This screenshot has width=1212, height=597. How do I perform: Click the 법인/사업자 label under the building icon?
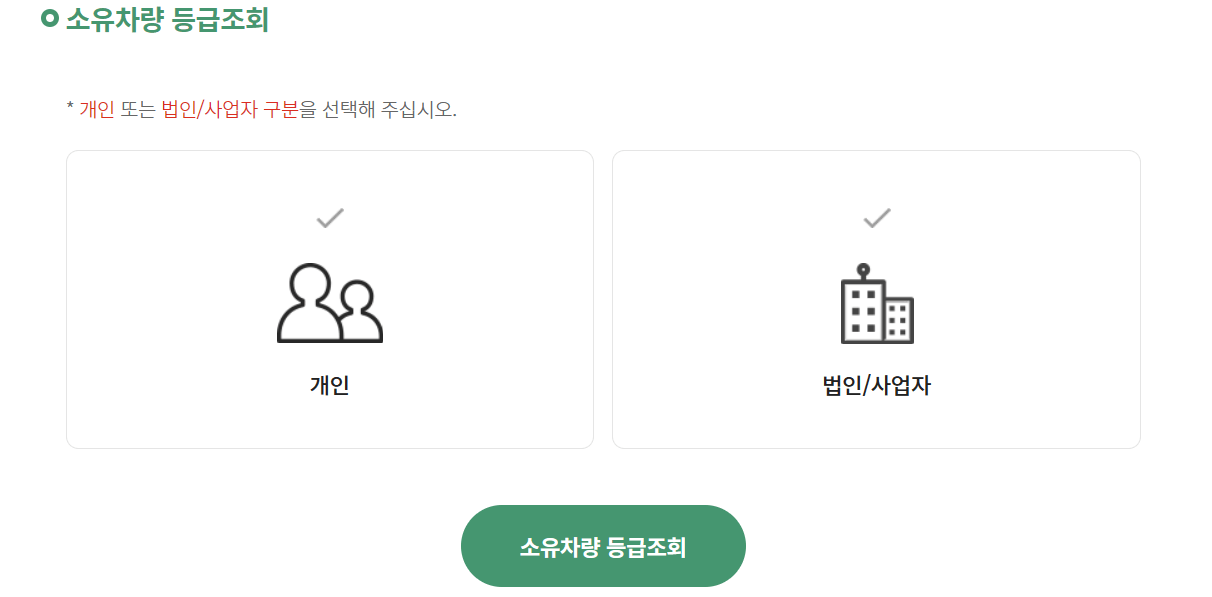pyautogui.click(x=876, y=383)
